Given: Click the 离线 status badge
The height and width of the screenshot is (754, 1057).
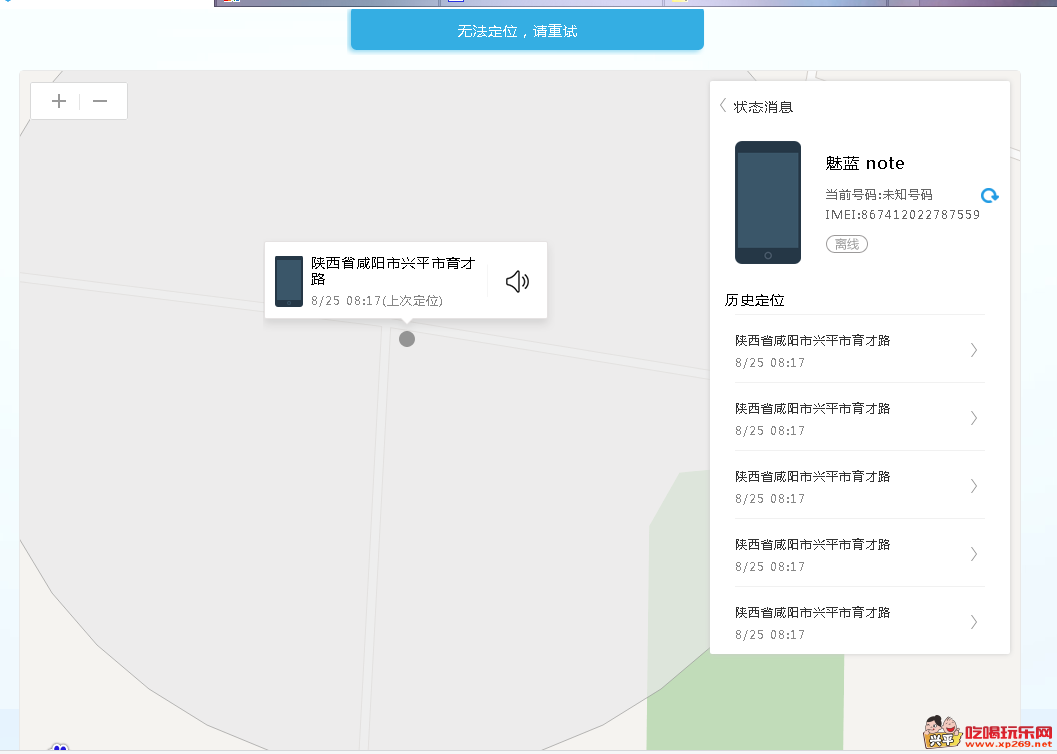Looking at the screenshot, I should point(847,244).
